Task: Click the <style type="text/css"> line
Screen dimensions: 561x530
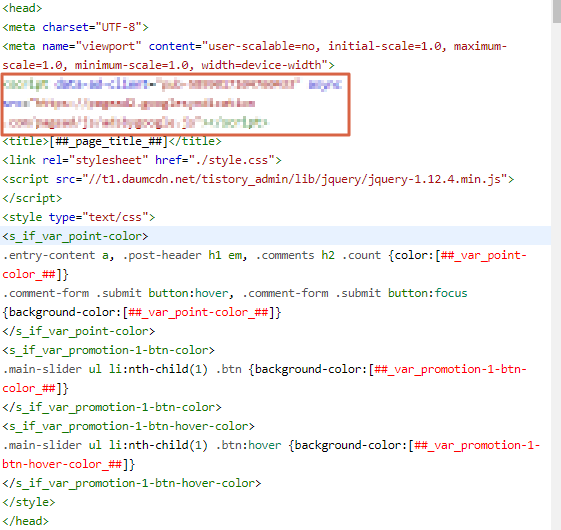Action: point(79,217)
